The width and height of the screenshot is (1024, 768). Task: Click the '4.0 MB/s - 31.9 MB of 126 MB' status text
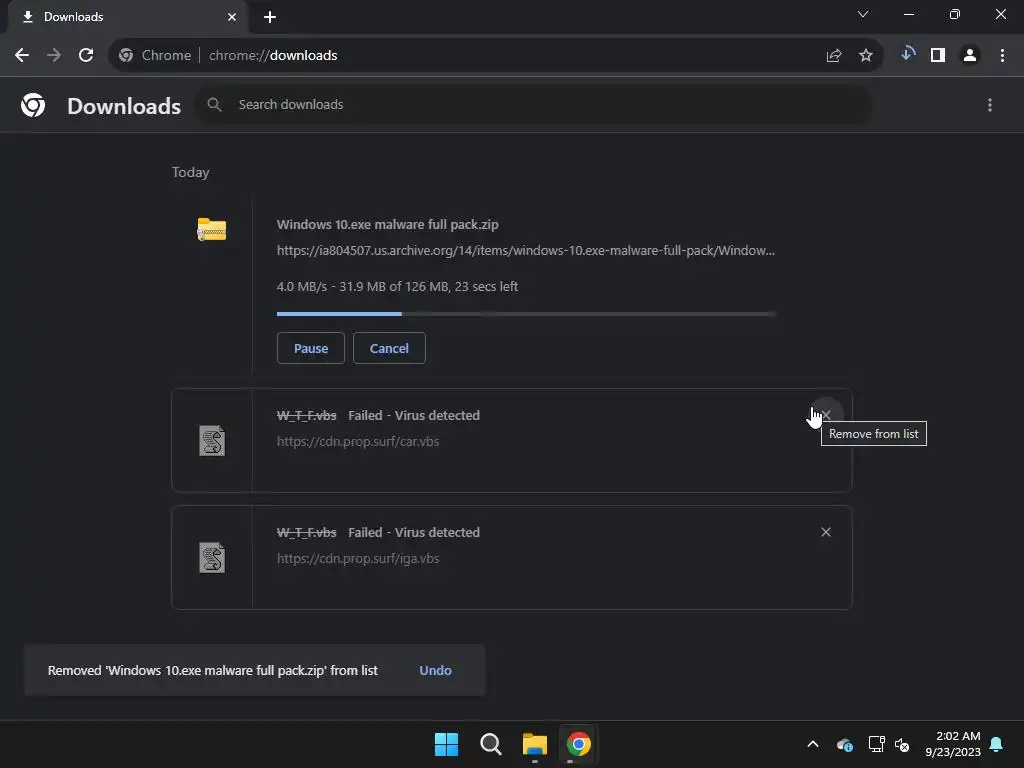(x=397, y=287)
